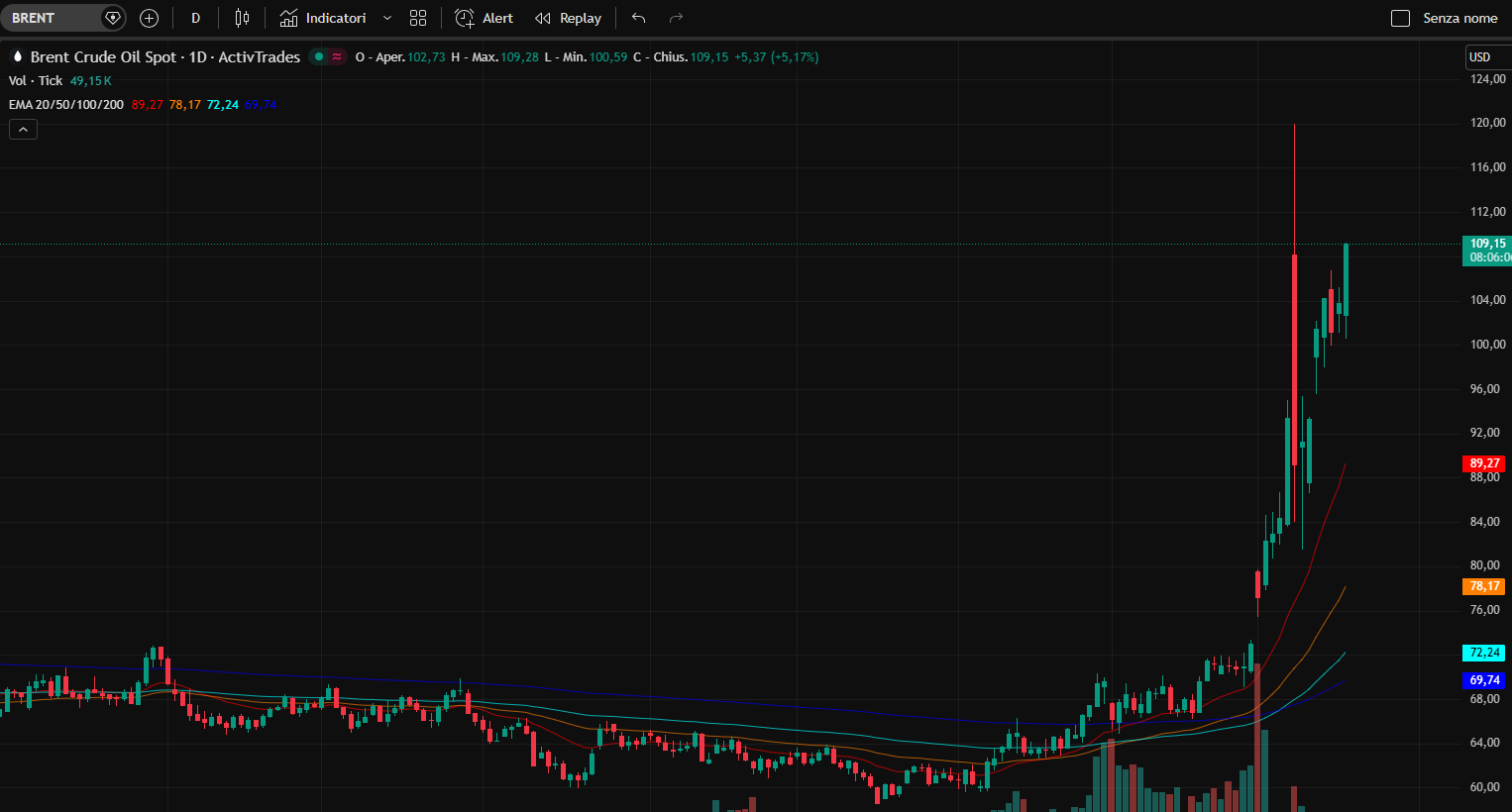Click the blue EMA value 69,74 in legend
Viewport: 1512px width, 812px height.
261,105
